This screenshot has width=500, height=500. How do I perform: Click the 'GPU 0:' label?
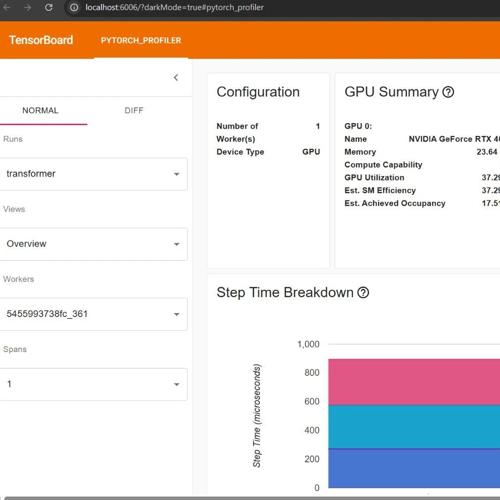[358, 126]
